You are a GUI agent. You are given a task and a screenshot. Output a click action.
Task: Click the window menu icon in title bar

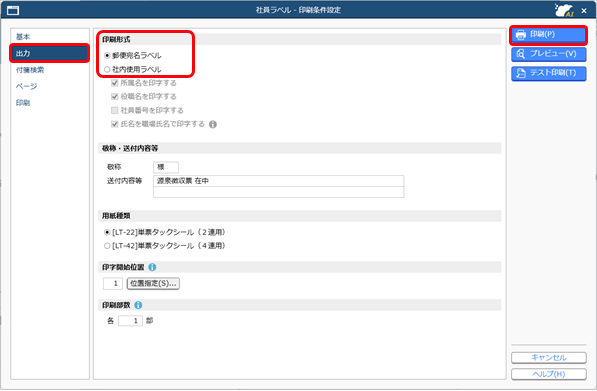point(13,10)
